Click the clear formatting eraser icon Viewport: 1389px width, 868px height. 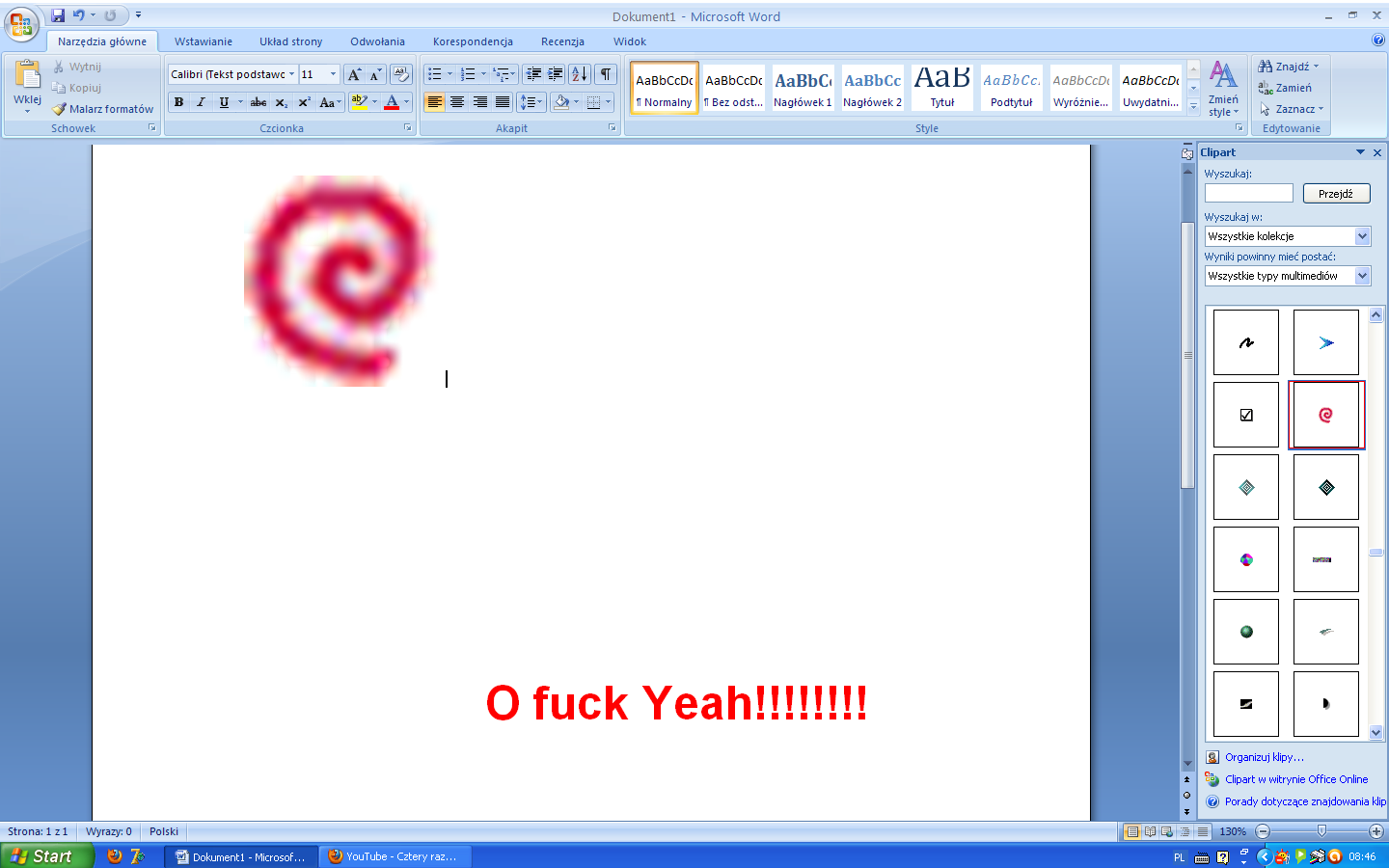click(x=400, y=74)
